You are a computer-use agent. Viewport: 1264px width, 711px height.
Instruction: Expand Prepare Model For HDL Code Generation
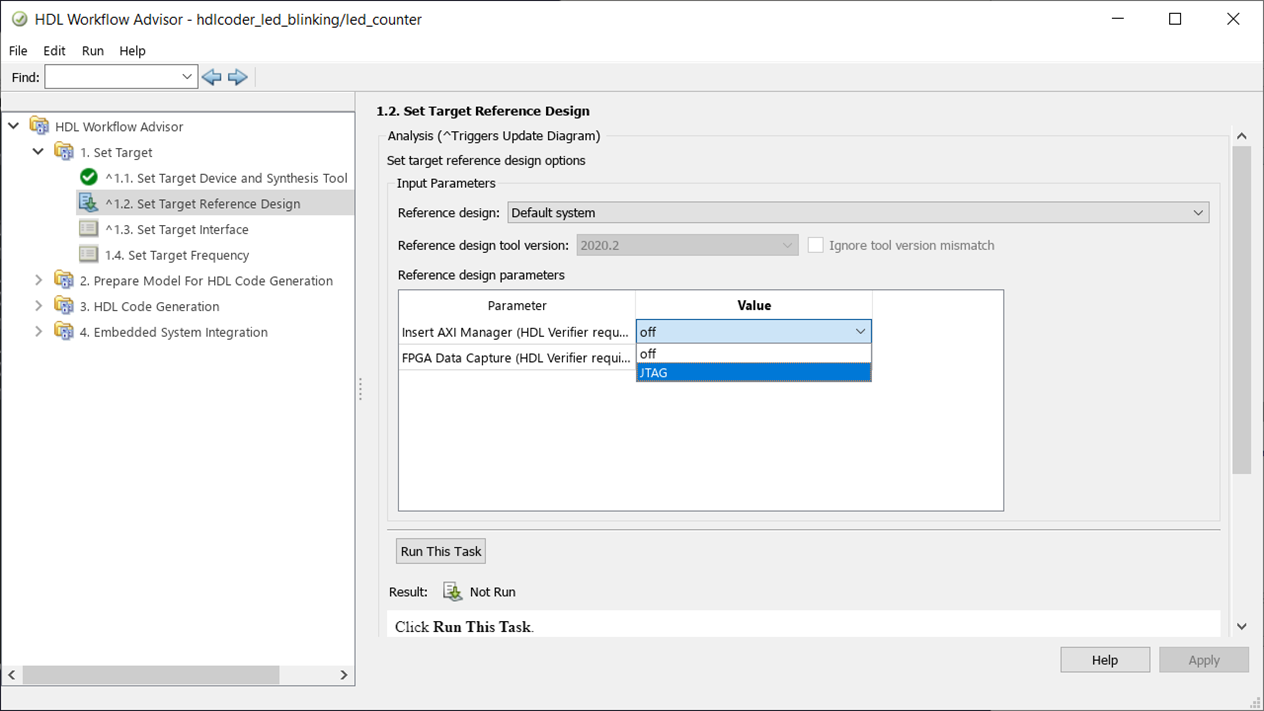39,280
